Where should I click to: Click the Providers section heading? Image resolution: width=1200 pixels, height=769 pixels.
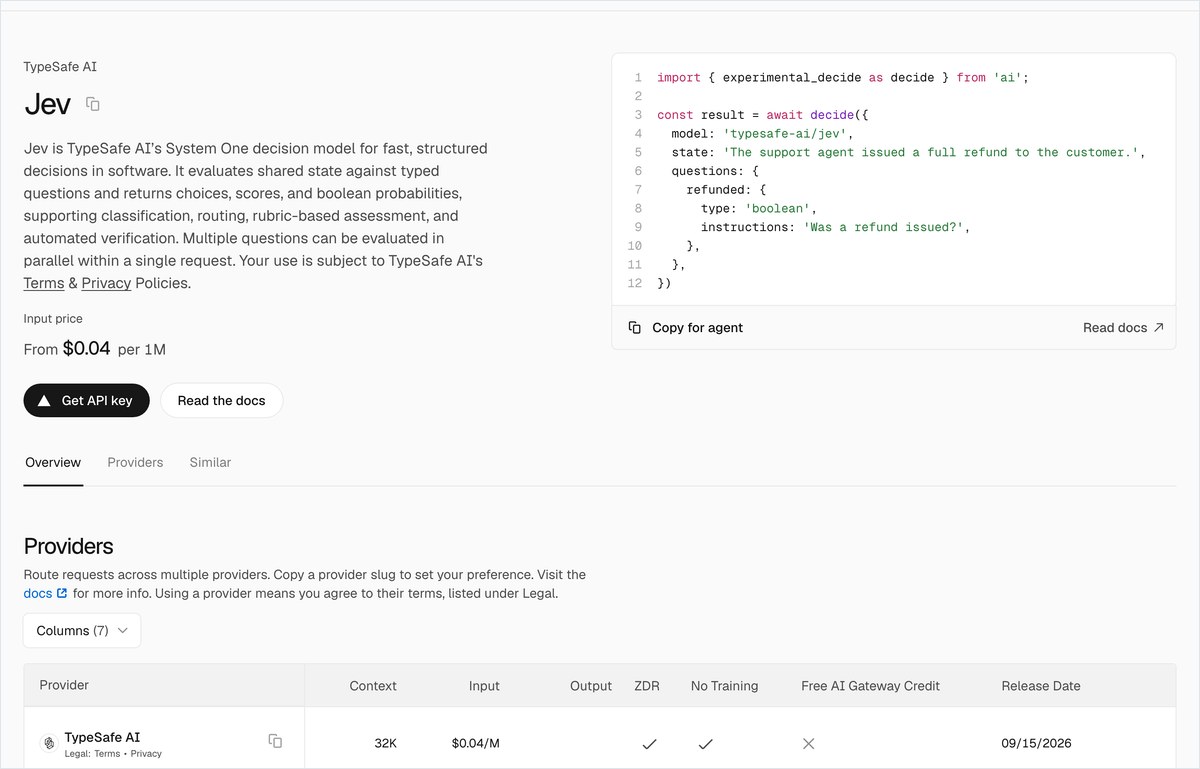coord(68,546)
